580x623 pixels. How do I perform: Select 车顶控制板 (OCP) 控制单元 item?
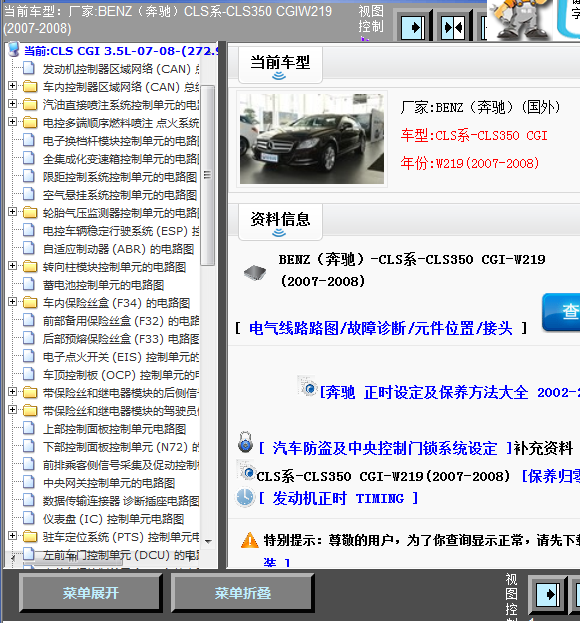[x=121, y=375]
